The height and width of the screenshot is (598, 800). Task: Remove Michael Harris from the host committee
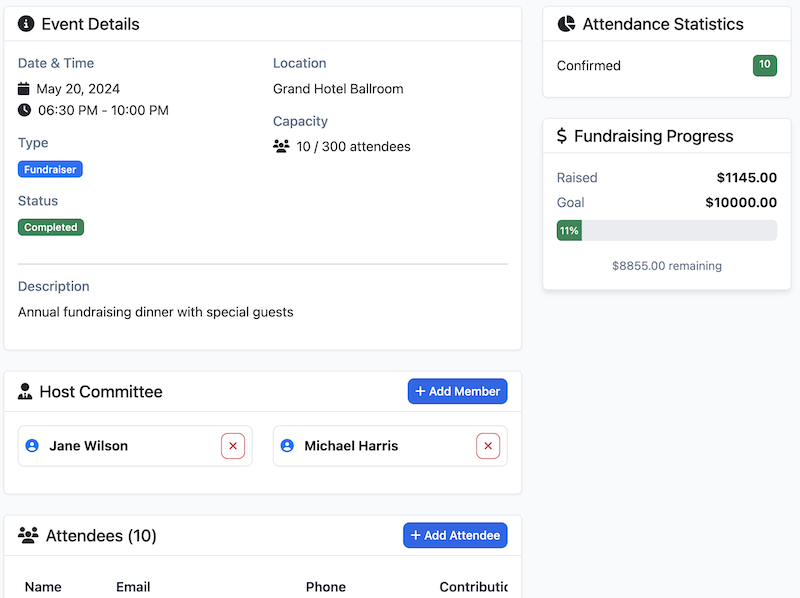[488, 446]
